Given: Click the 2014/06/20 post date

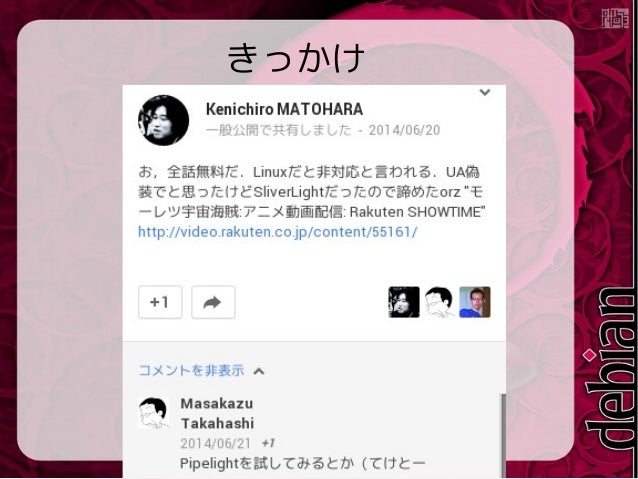Looking at the screenshot, I should [404, 130].
